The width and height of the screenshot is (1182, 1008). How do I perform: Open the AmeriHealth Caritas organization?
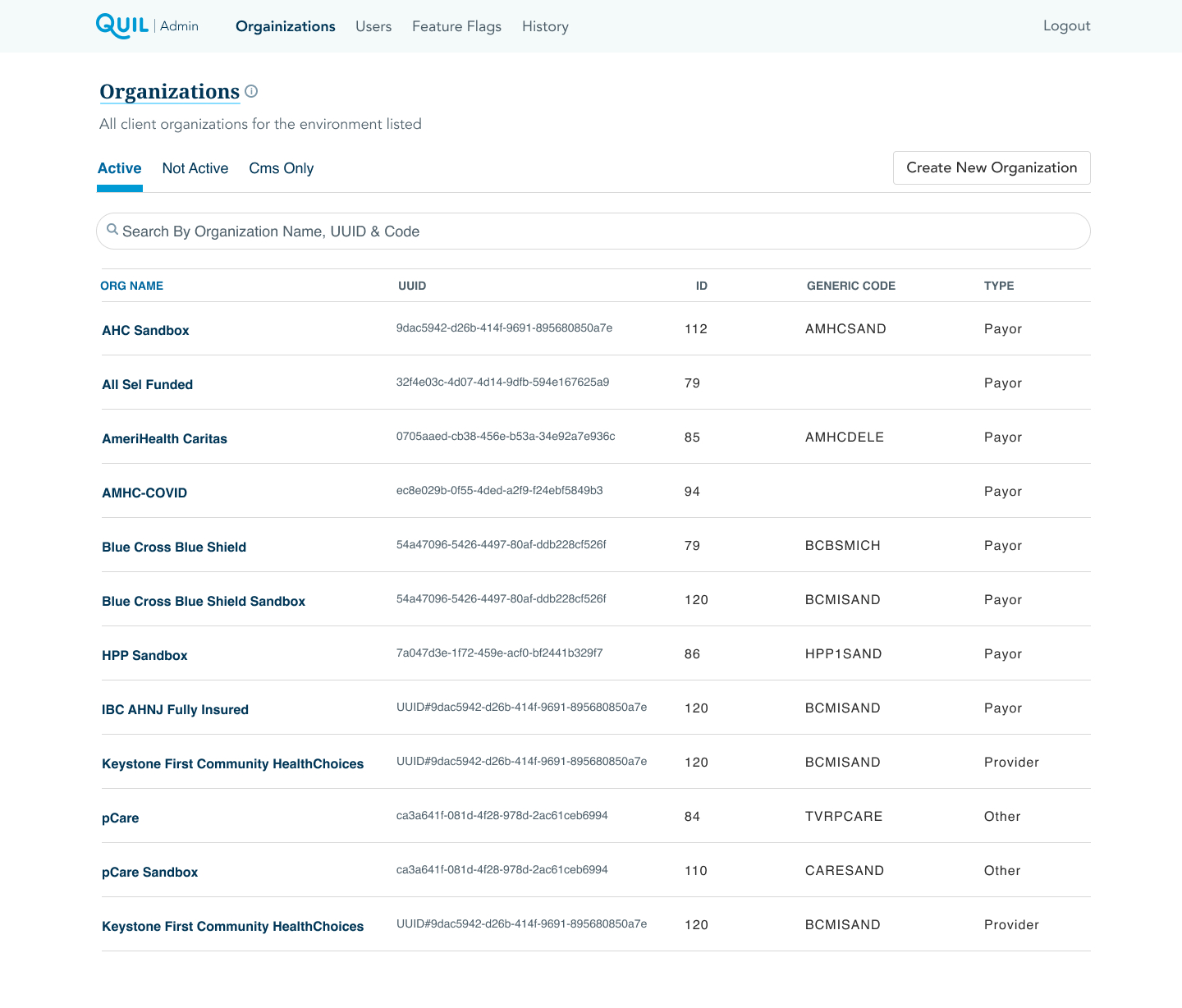(164, 438)
